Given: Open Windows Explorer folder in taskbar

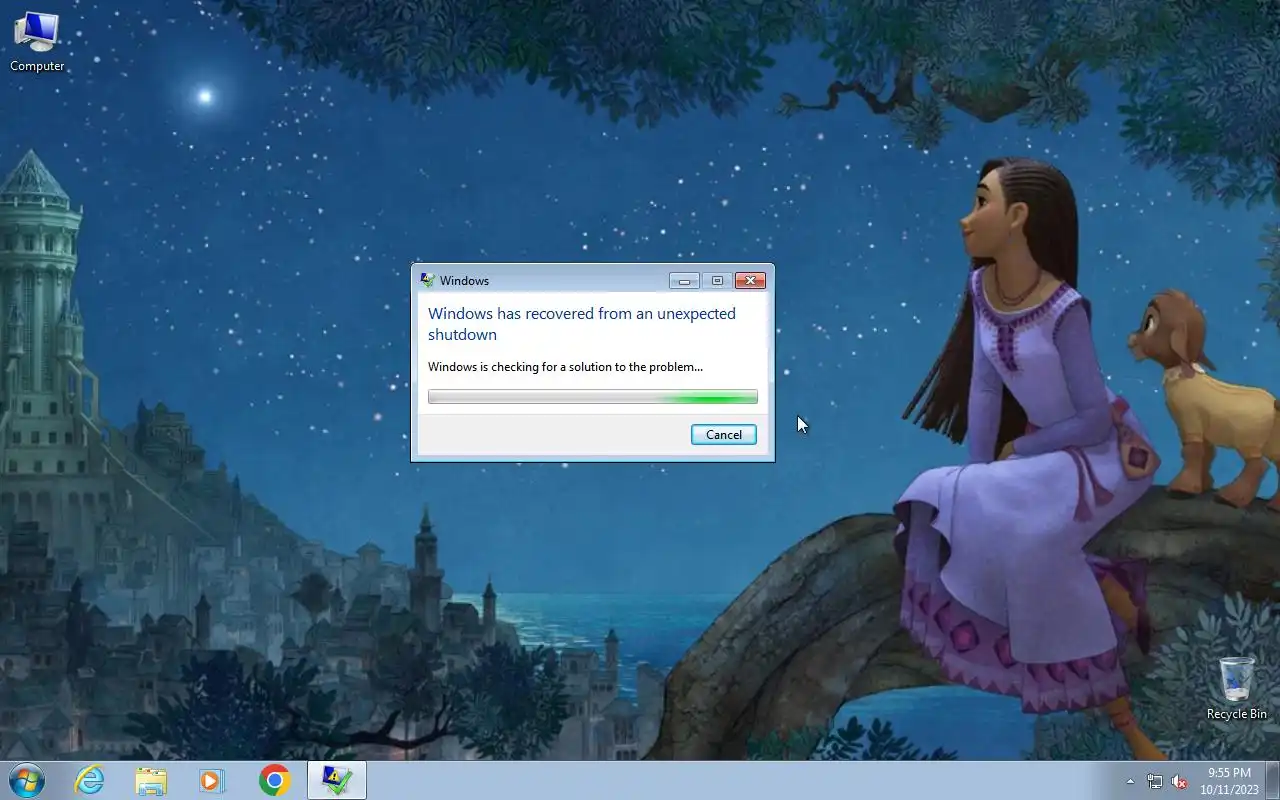Looking at the screenshot, I should [x=151, y=780].
